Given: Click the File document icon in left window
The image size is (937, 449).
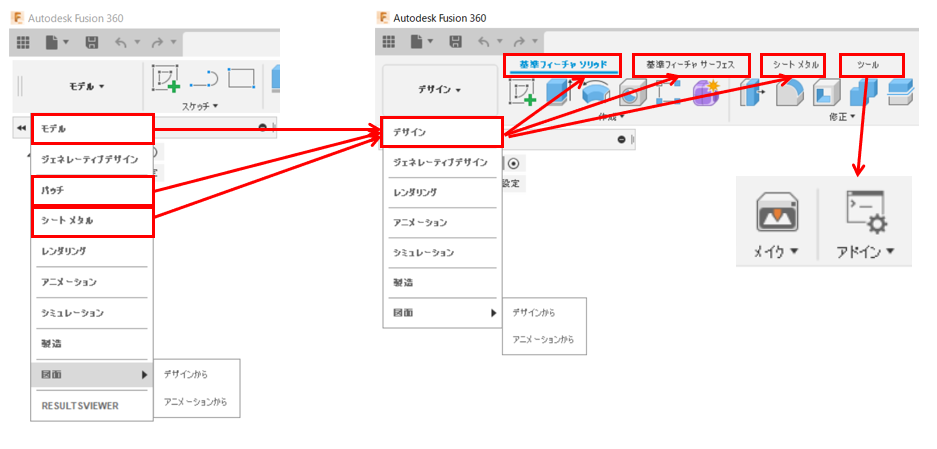Looking at the screenshot, I should [53, 42].
